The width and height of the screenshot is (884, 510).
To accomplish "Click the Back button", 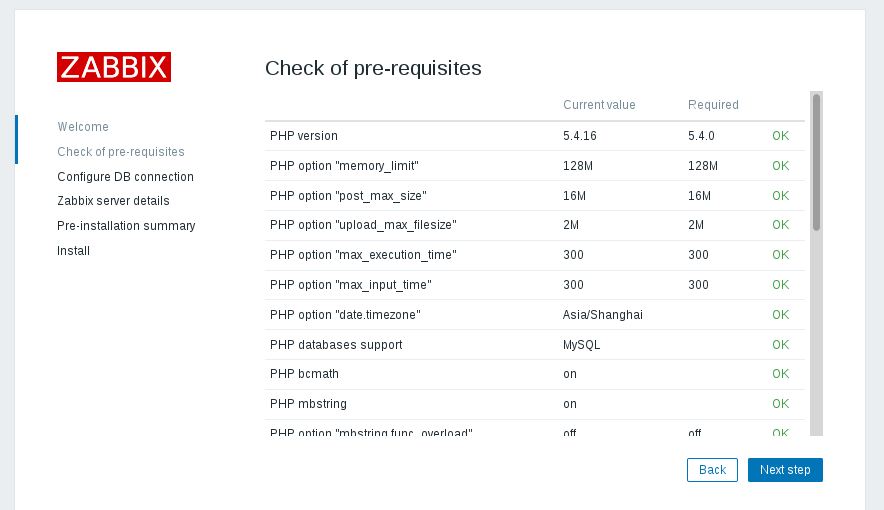I will pyautogui.click(x=712, y=469).
